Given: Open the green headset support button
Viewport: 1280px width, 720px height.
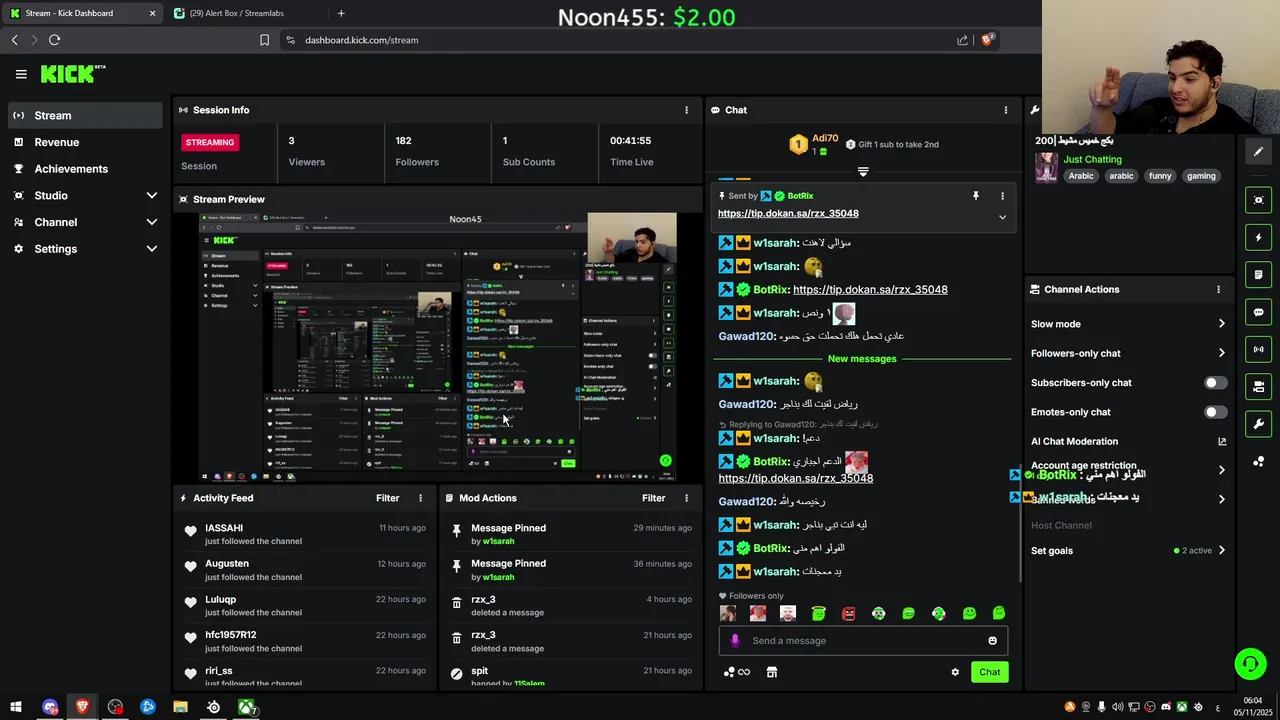Looking at the screenshot, I should (1250, 664).
